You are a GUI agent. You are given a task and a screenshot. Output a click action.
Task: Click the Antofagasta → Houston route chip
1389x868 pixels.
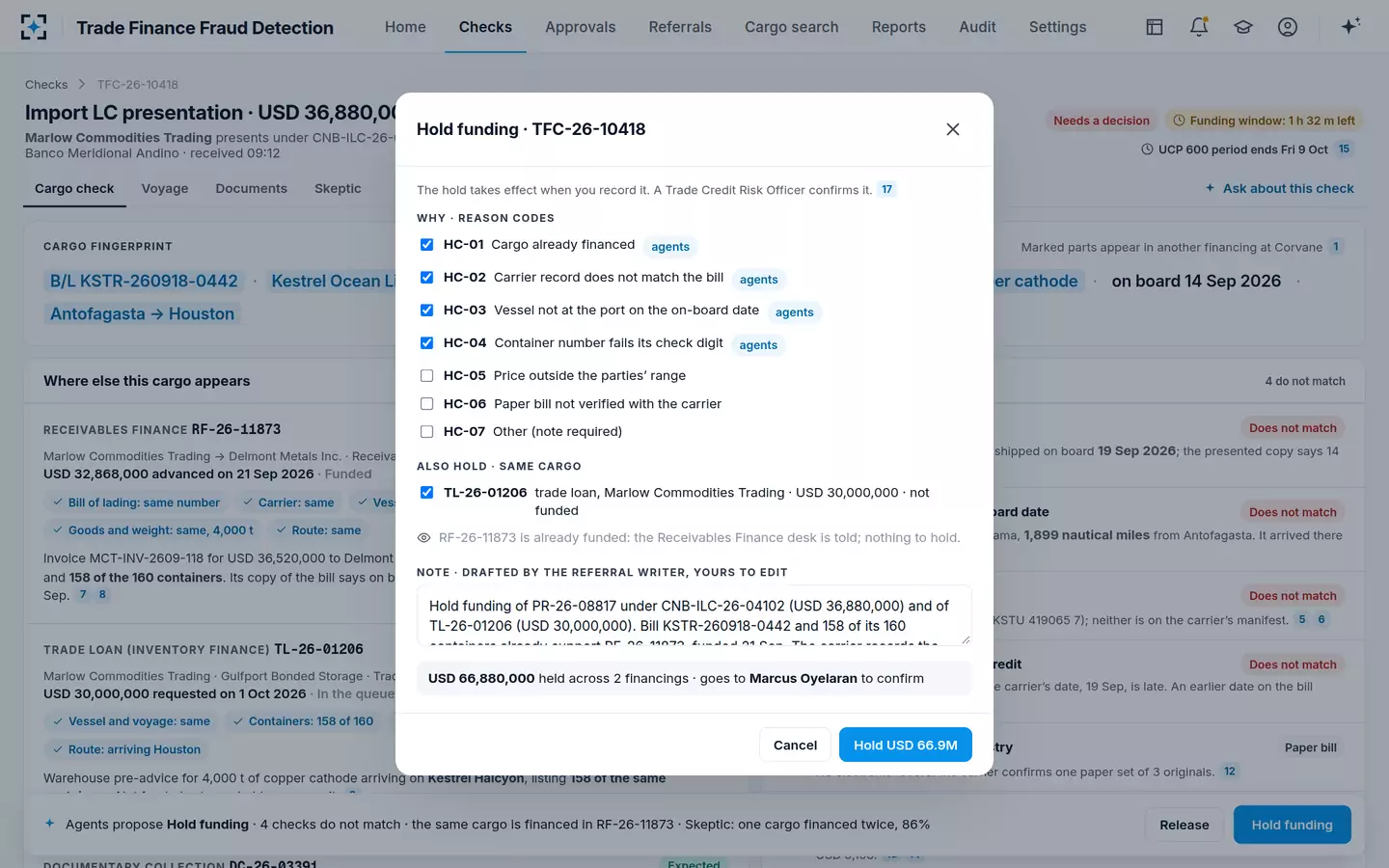[143, 313]
